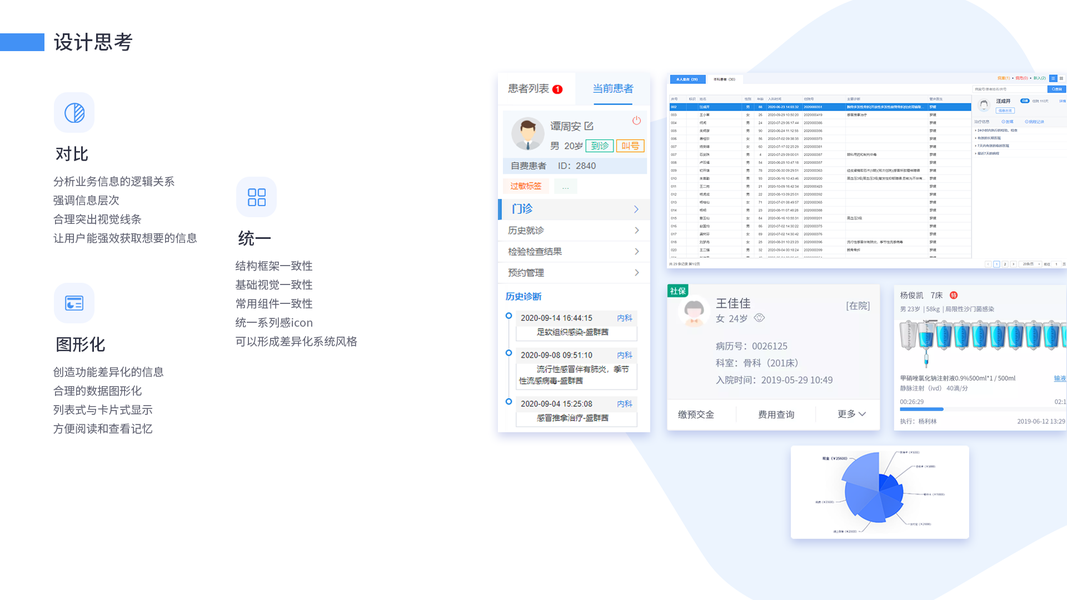Toggle the eye icon beside 女 24岁
1067x600 pixels.
pos(759,318)
